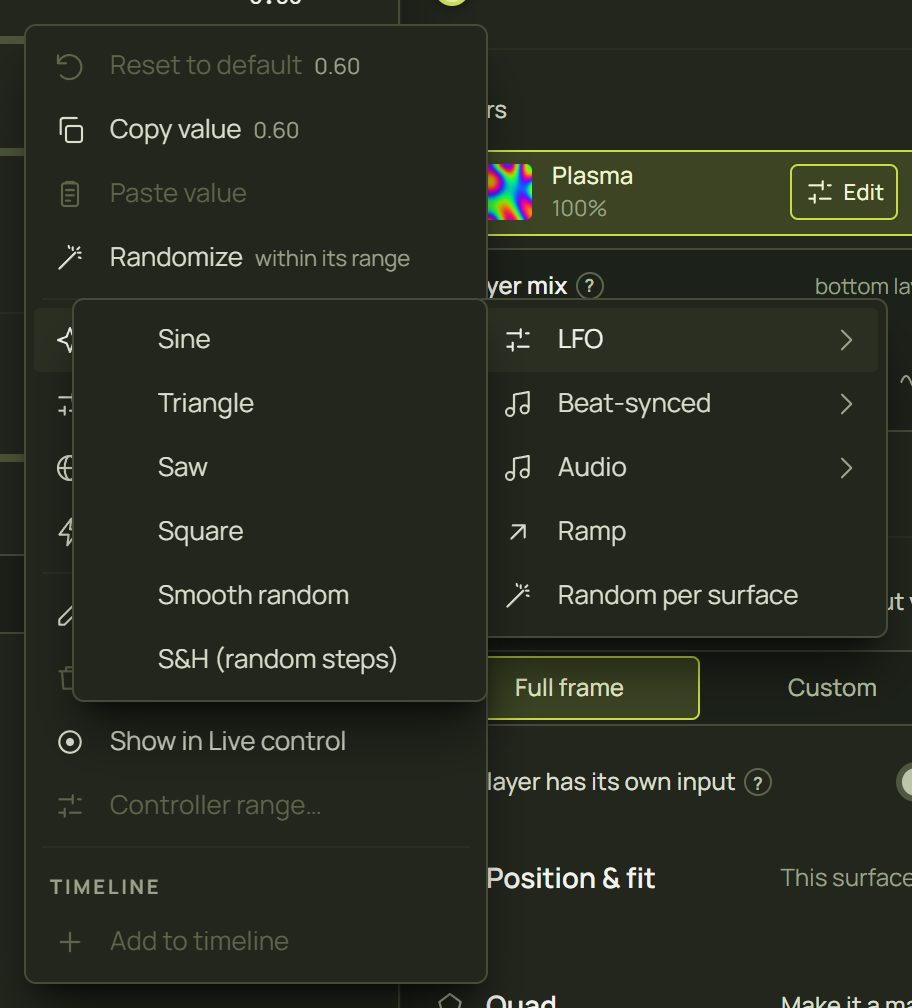Click the Plasma 100% opacity text
The image size is (912, 1008).
pos(579,209)
